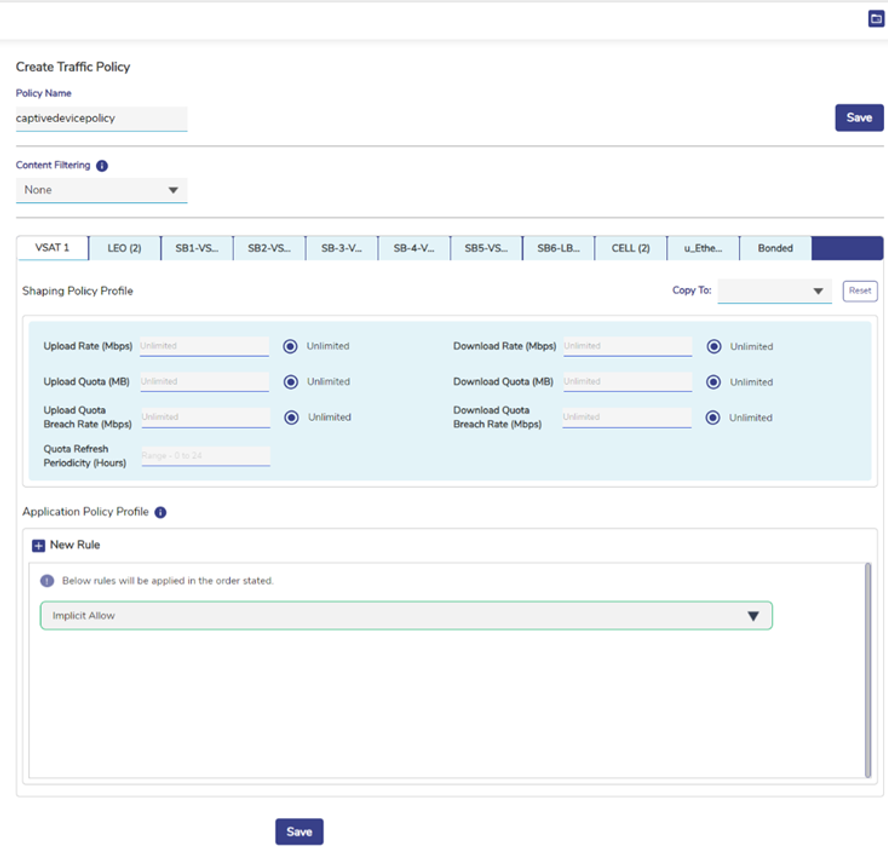
Task: Click the window icon in top-right corner
Action: (876, 19)
